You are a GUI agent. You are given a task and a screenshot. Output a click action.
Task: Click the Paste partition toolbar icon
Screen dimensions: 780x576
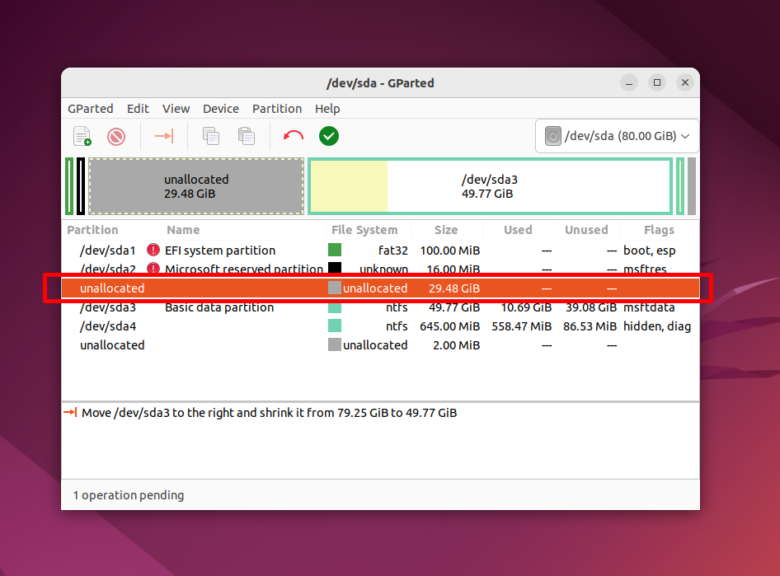pyautogui.click(x=246, y=136)
